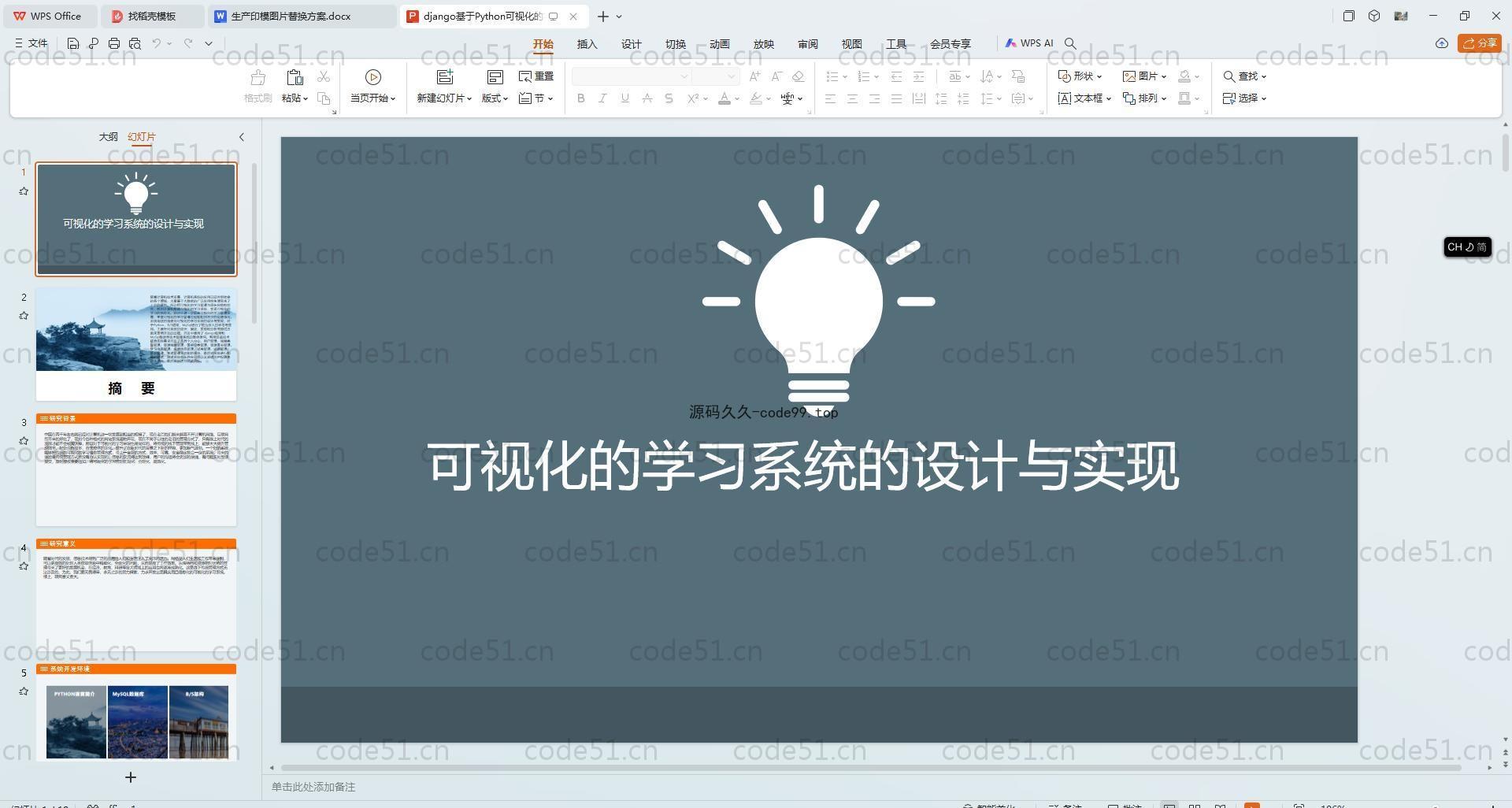The image size is (1512, 808).
Task: Open the File (文件) menu
Action: 31,43
